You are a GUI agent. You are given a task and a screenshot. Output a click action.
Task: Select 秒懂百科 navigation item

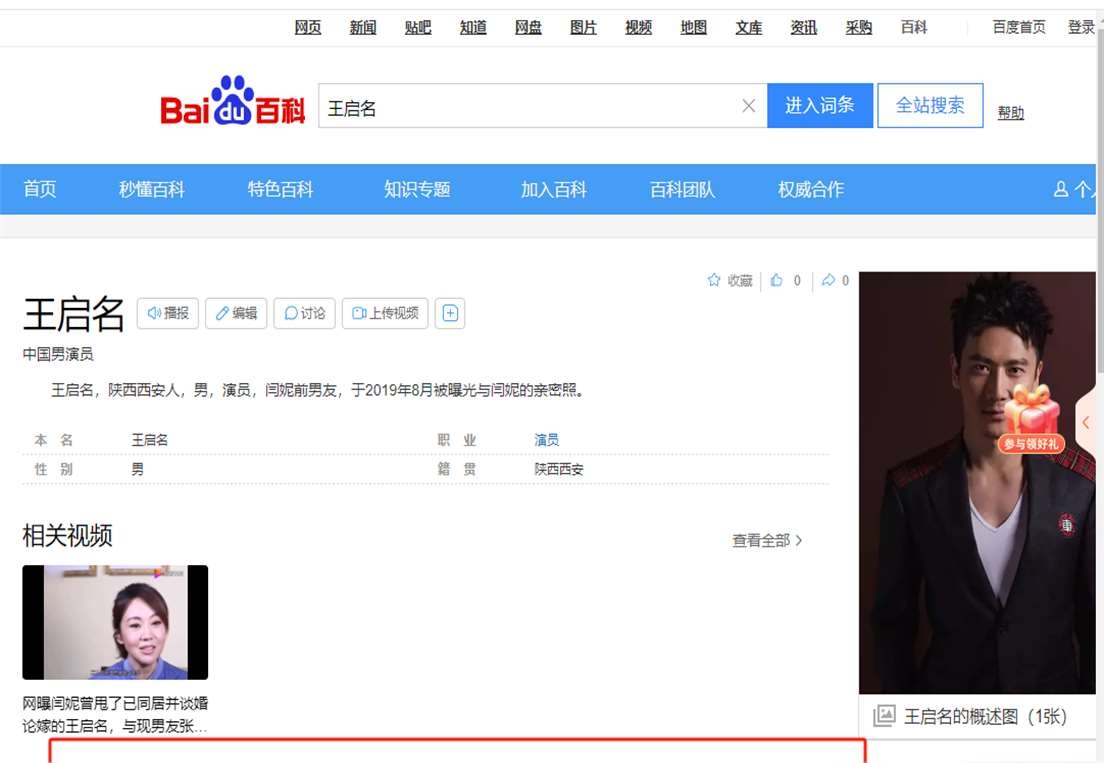151,189
